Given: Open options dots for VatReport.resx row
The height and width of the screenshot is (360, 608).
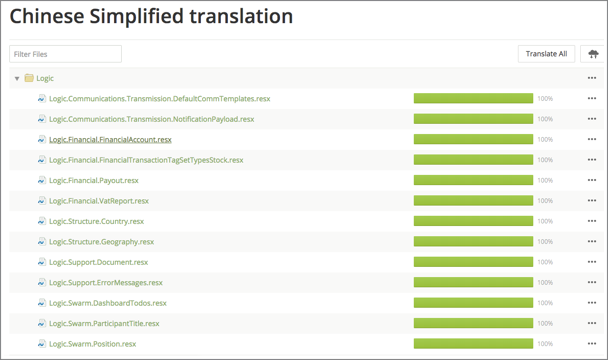Looking at the screenshot, I should [592, 201].
